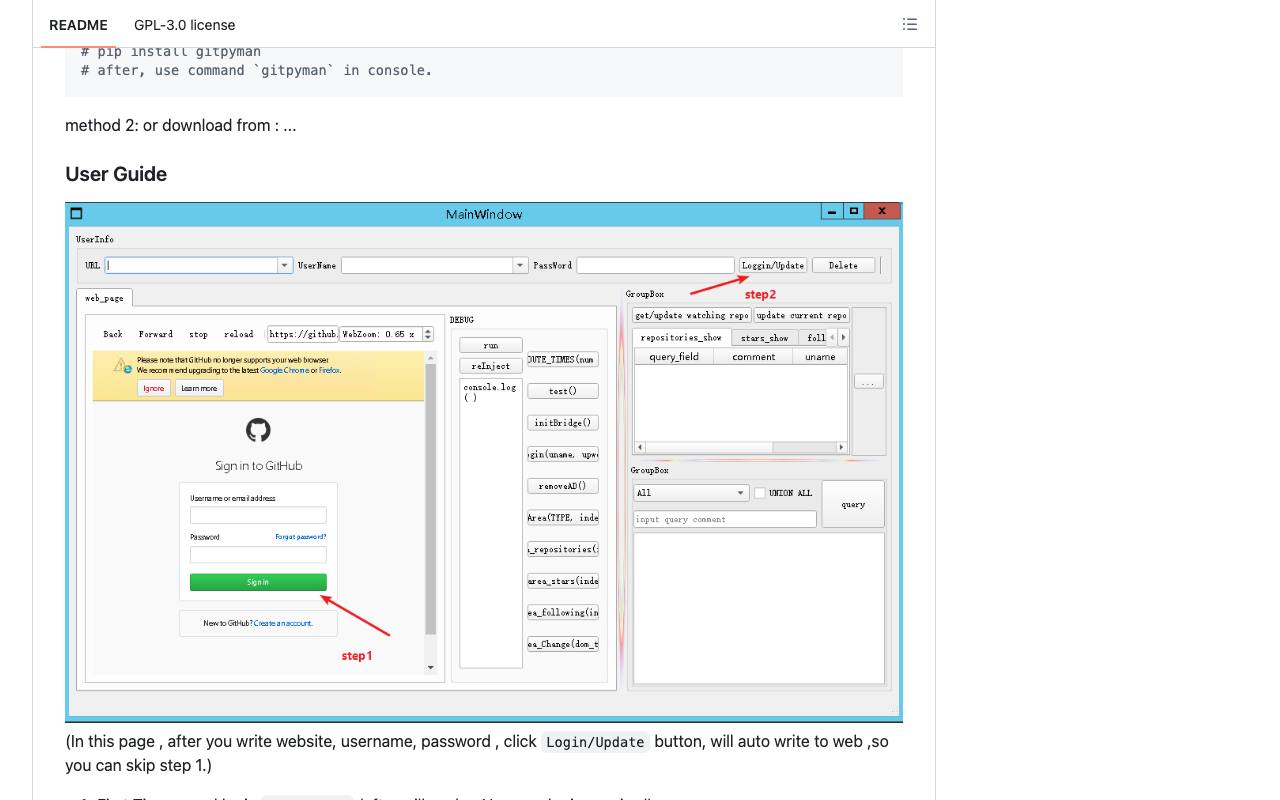Click the initBridge() button
The height and width of the screenshot is (800, 1280).
click(563, 423)
